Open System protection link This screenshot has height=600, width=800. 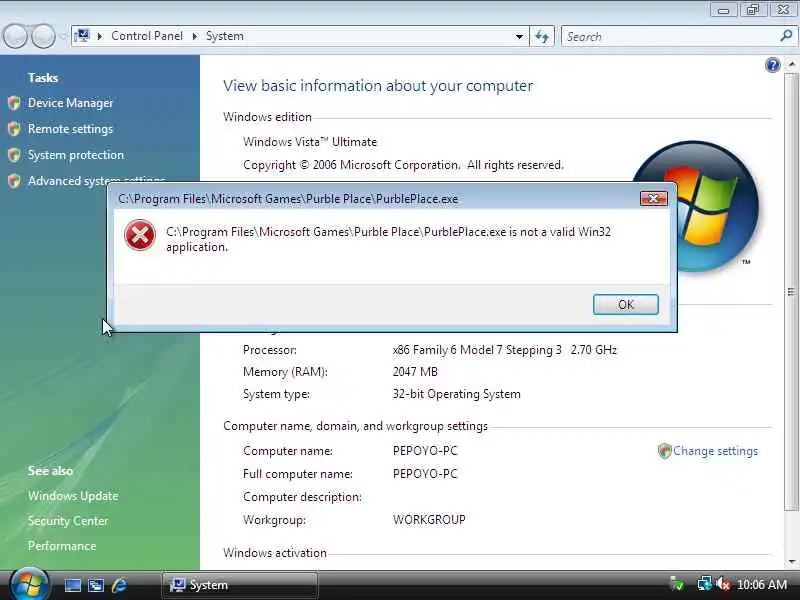coord(76,155)
